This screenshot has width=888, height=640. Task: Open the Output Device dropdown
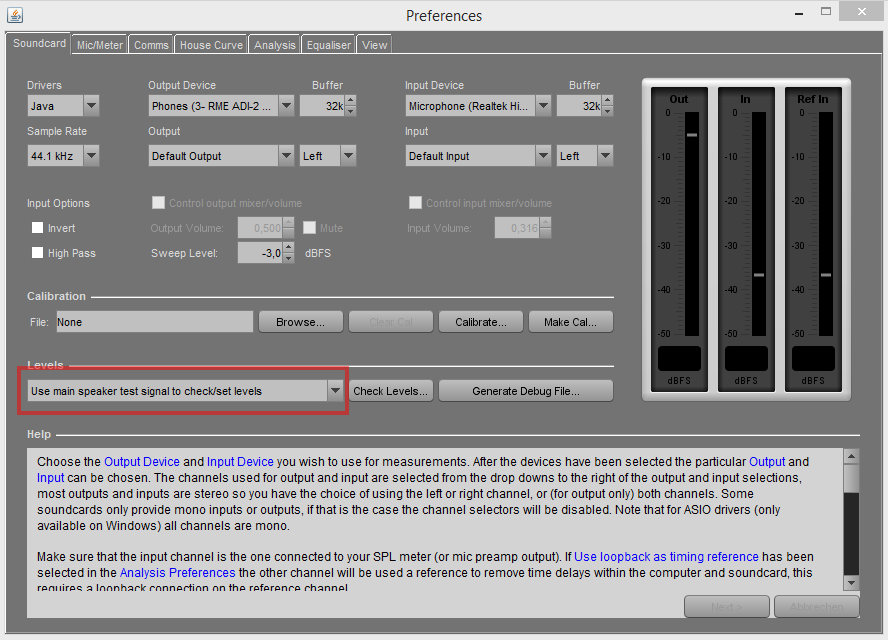click(286, 105)
